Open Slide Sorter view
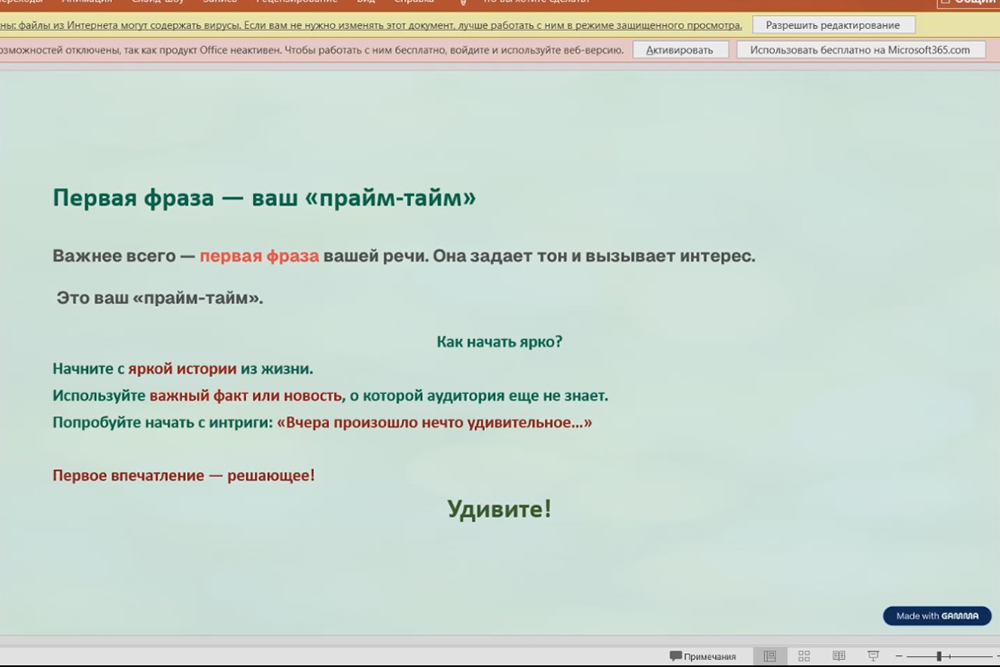The width and height of the screenshot is (1000, 667). coord(804,656)
